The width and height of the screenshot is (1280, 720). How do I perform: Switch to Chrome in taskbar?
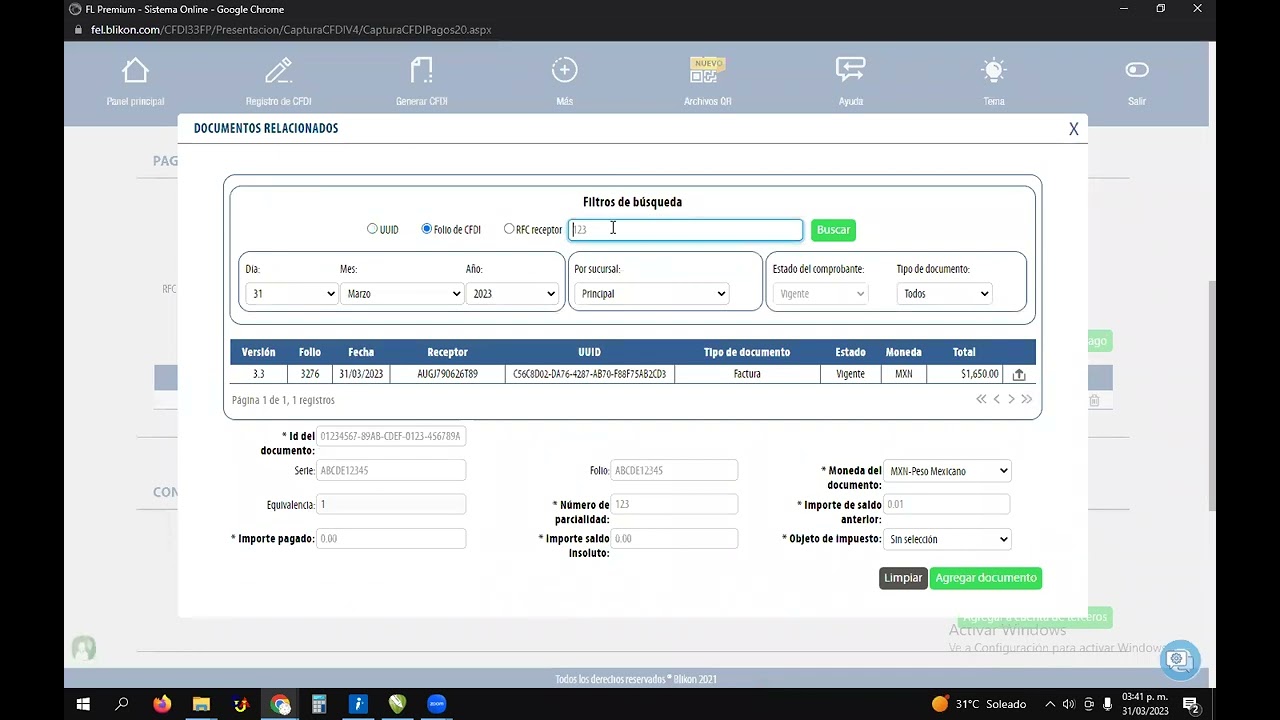coord(280,704)
